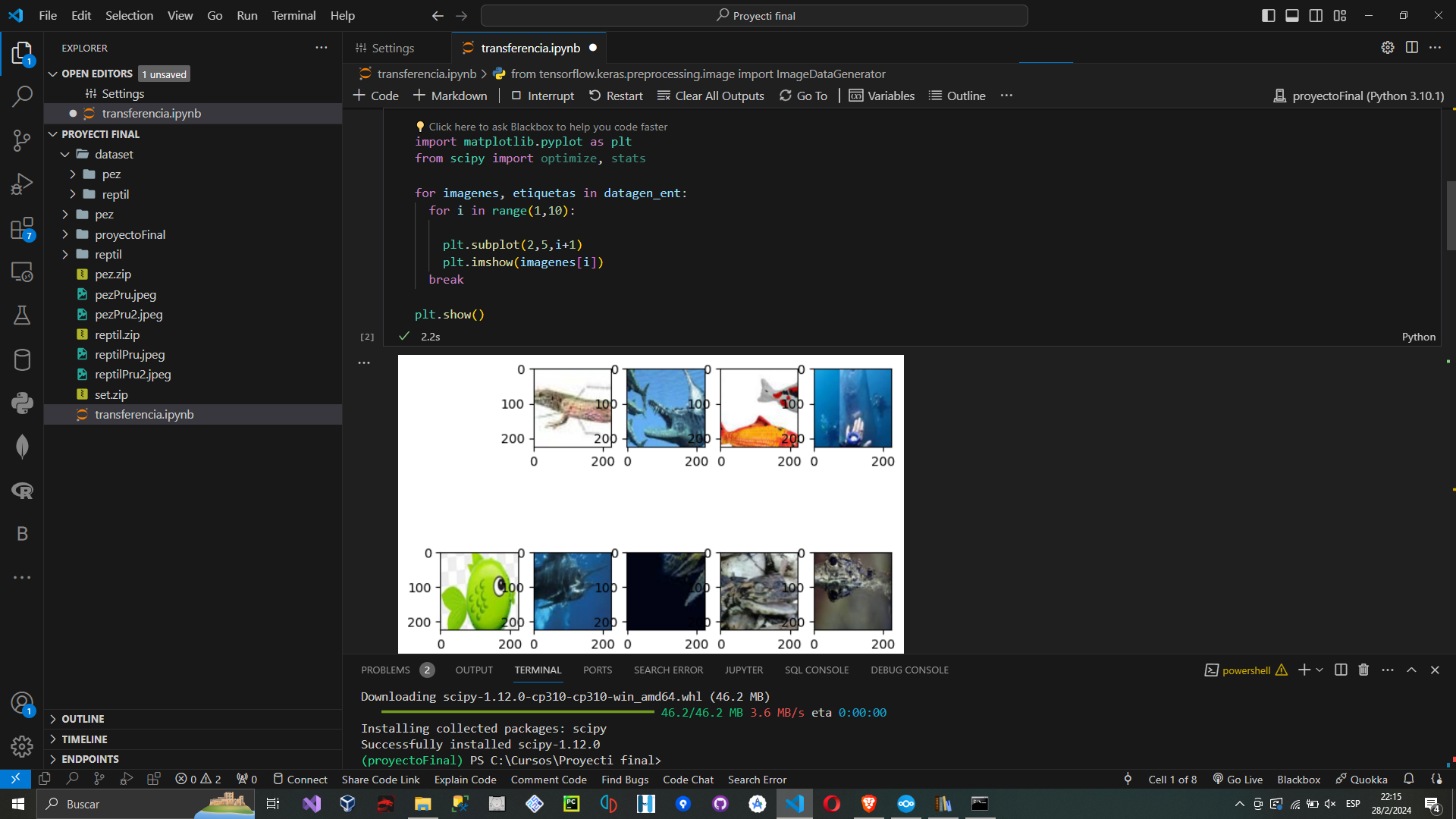
Task: Open the notebook settings gear icon
Action: (1387, 47)
